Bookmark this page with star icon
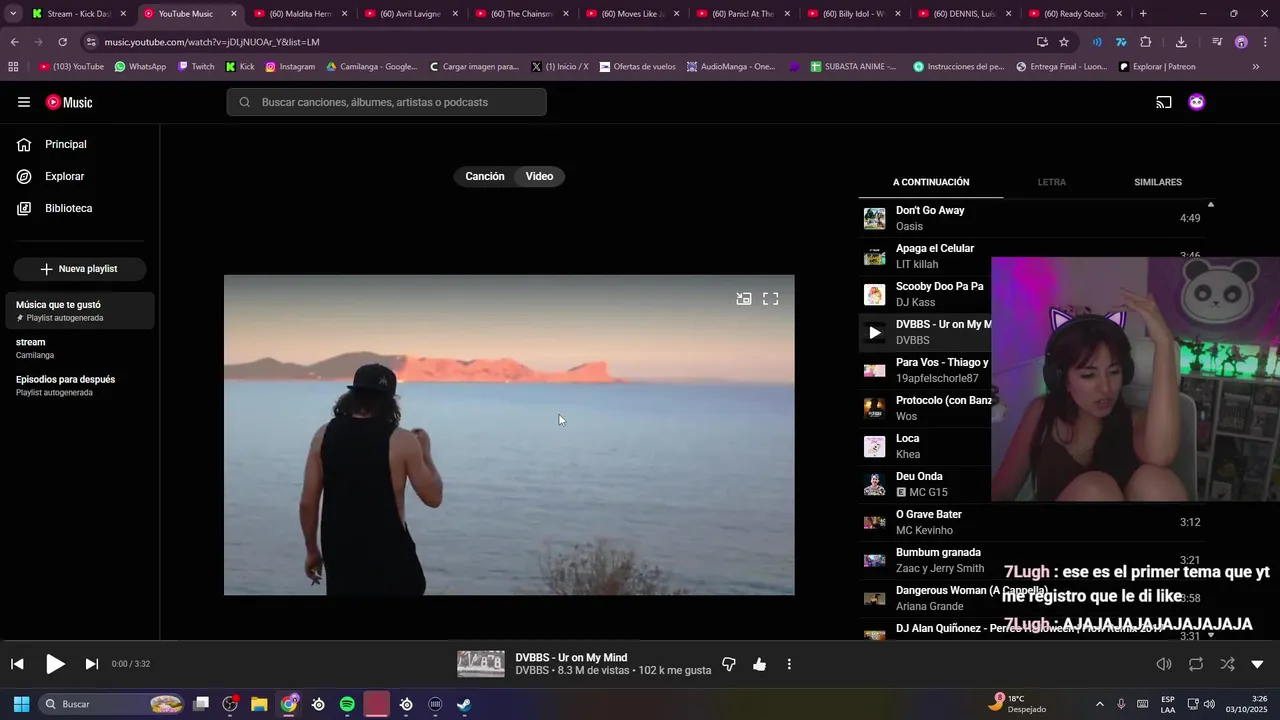The width and height of the screenshot is (1280, 720). tap(1064, 42)
